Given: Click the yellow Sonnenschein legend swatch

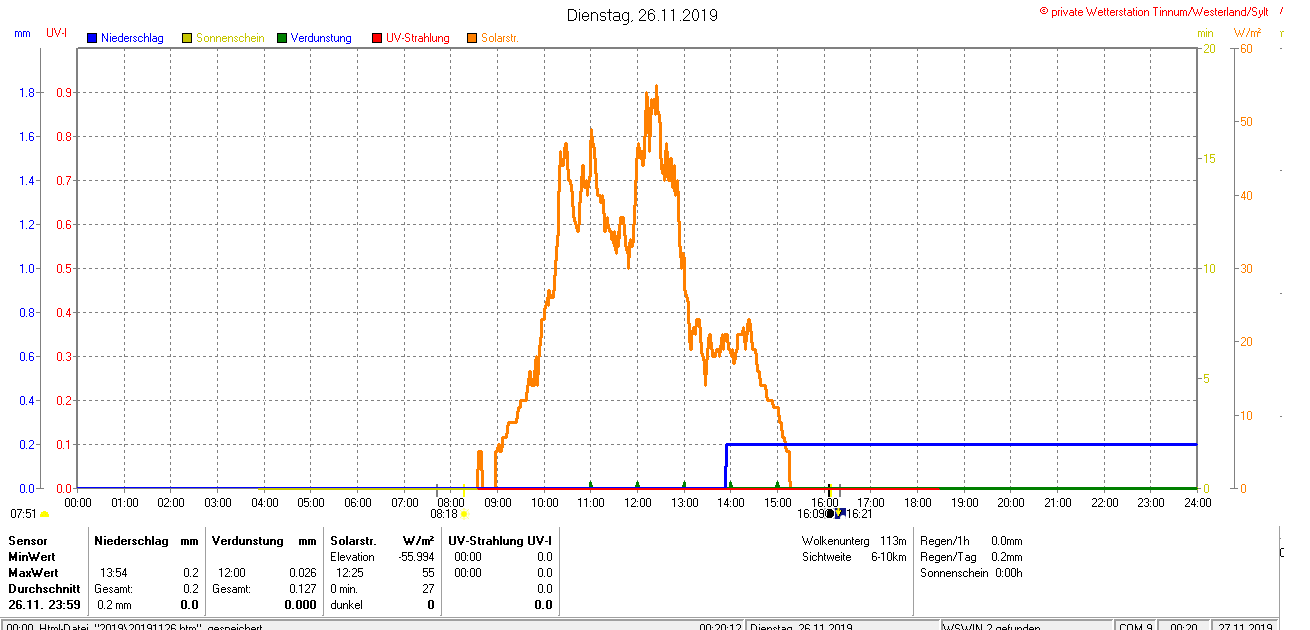Looking at the screenshot, I should coord(186,38).
